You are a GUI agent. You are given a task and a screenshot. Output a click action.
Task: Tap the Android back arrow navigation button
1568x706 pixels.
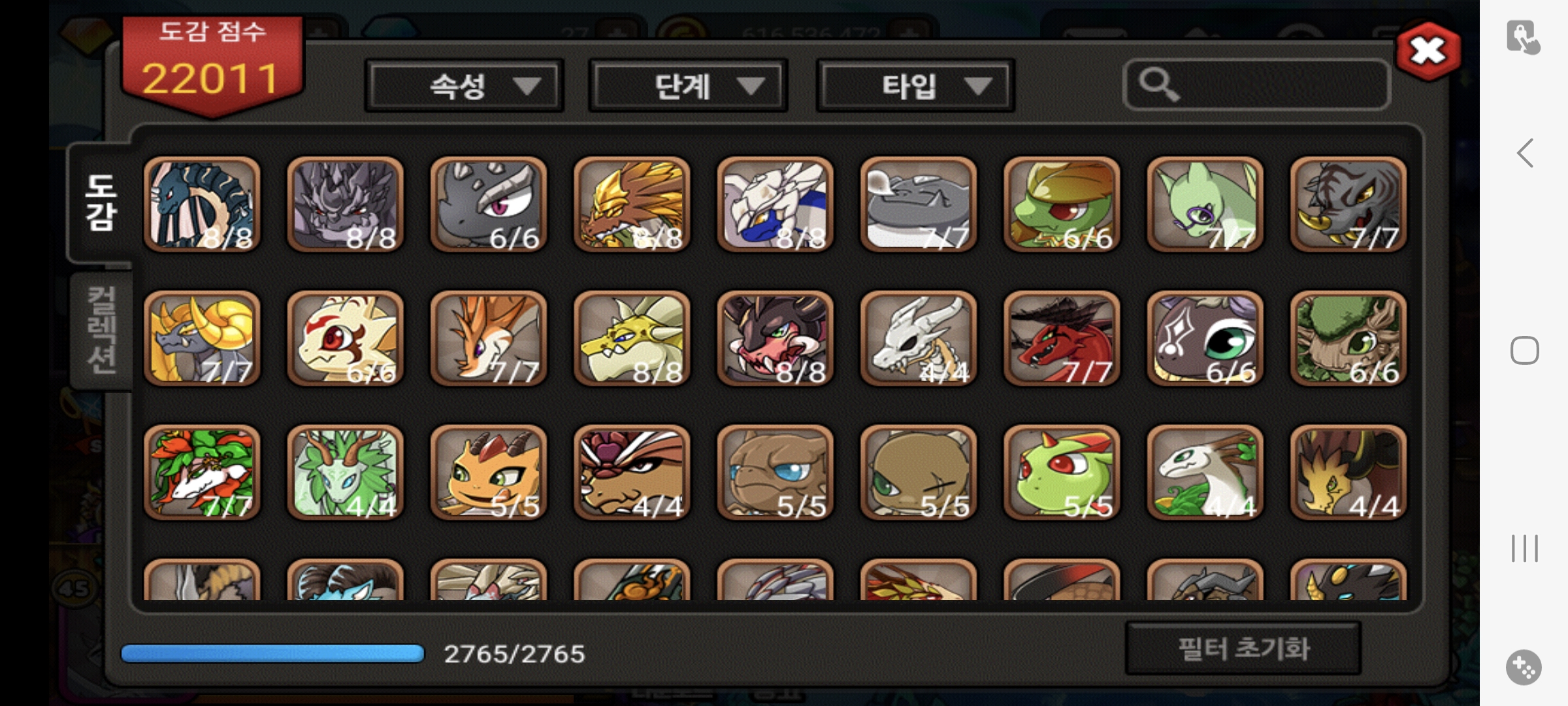point(1525,154)
